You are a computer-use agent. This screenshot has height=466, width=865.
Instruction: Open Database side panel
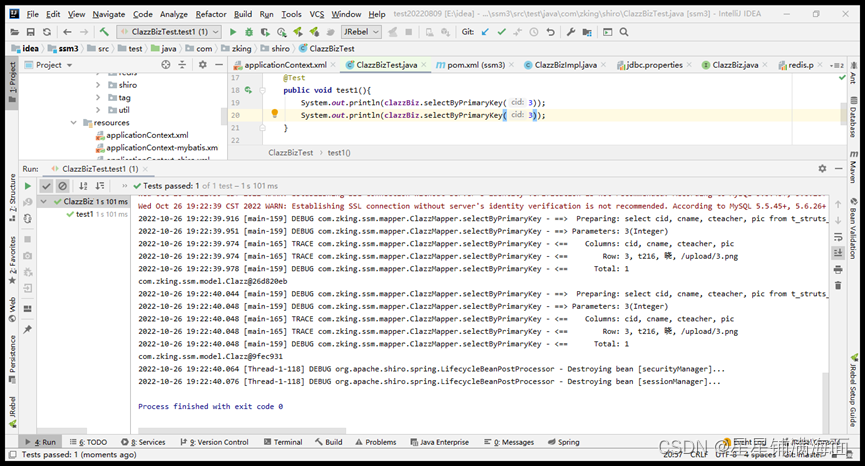point(853,117)
